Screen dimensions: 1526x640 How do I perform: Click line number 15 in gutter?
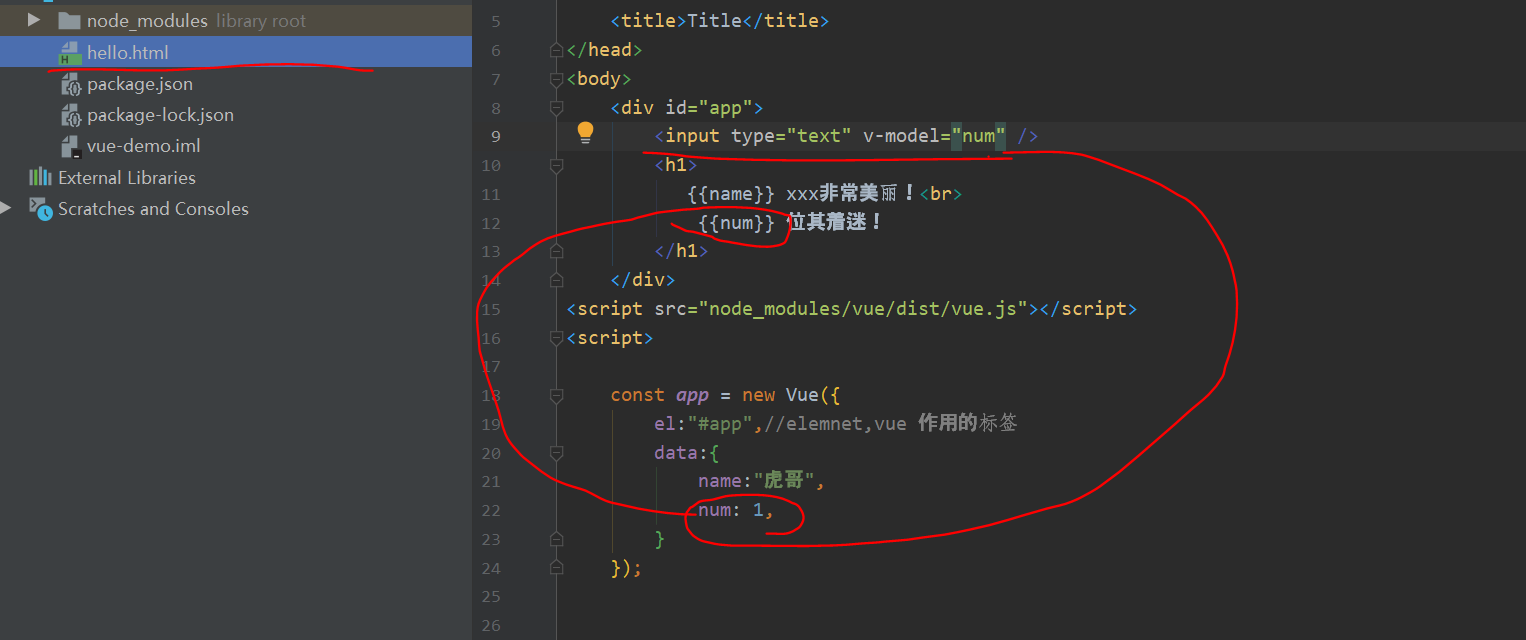click(491, 309)
